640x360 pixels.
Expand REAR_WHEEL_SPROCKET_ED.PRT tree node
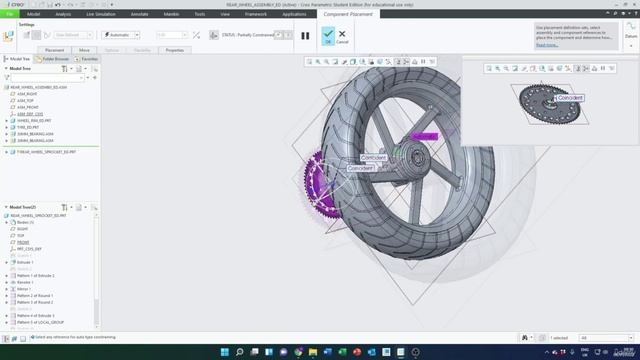(x=7, y=152)
